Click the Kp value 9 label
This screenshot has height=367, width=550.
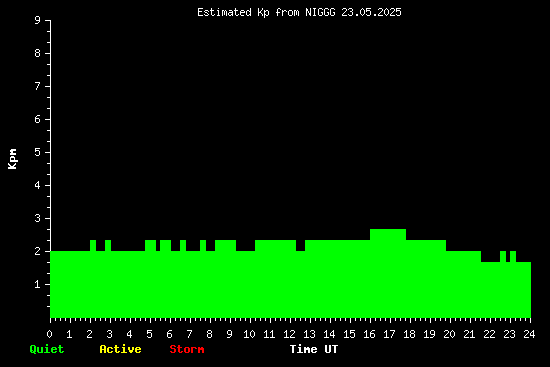click(x=38, y=20)
